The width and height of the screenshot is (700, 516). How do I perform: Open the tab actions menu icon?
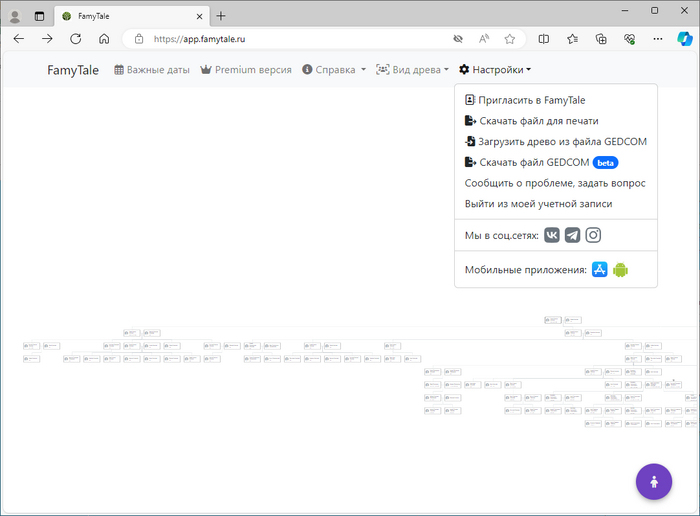(39, 17)
